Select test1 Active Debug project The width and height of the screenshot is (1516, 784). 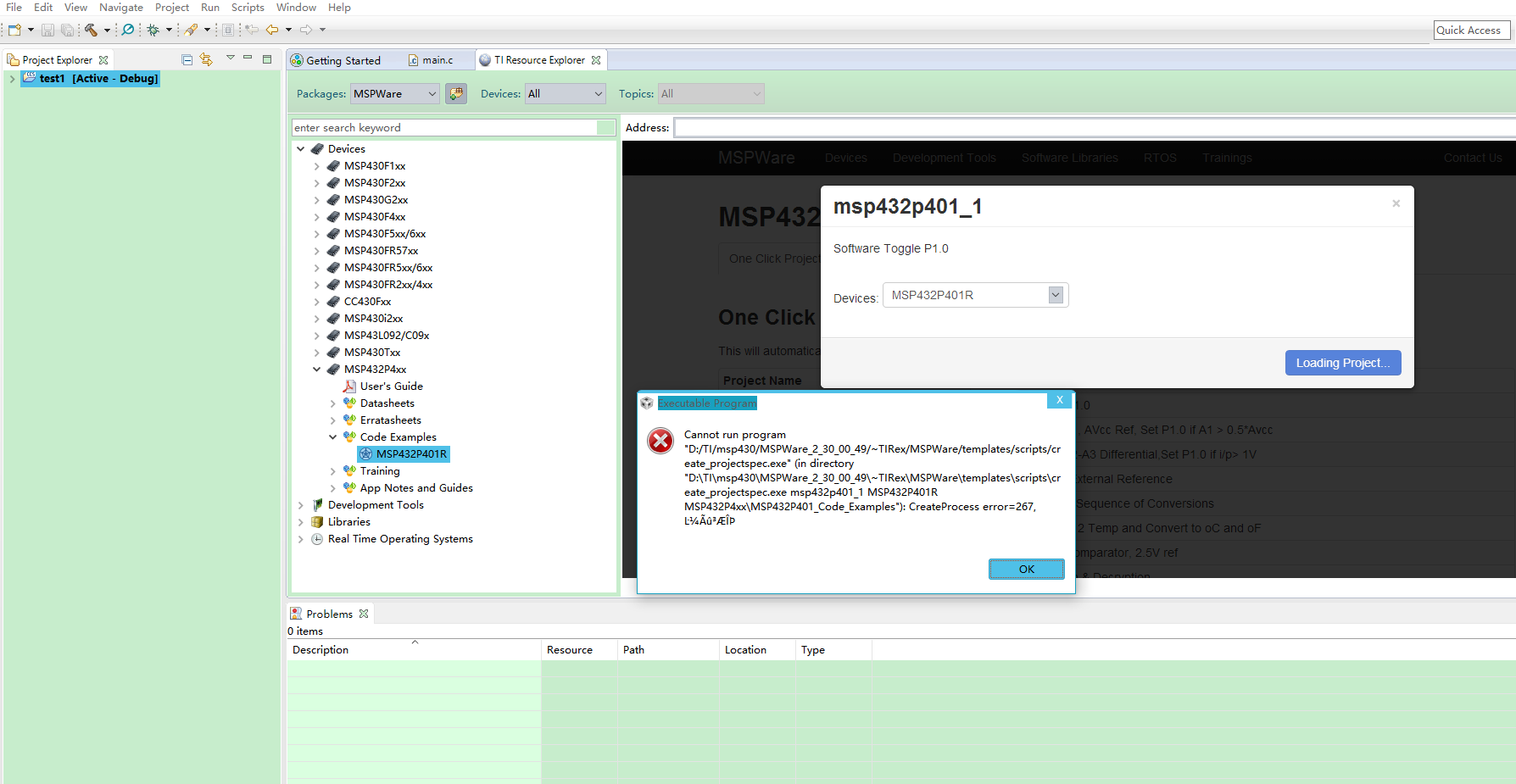[90, 79]
